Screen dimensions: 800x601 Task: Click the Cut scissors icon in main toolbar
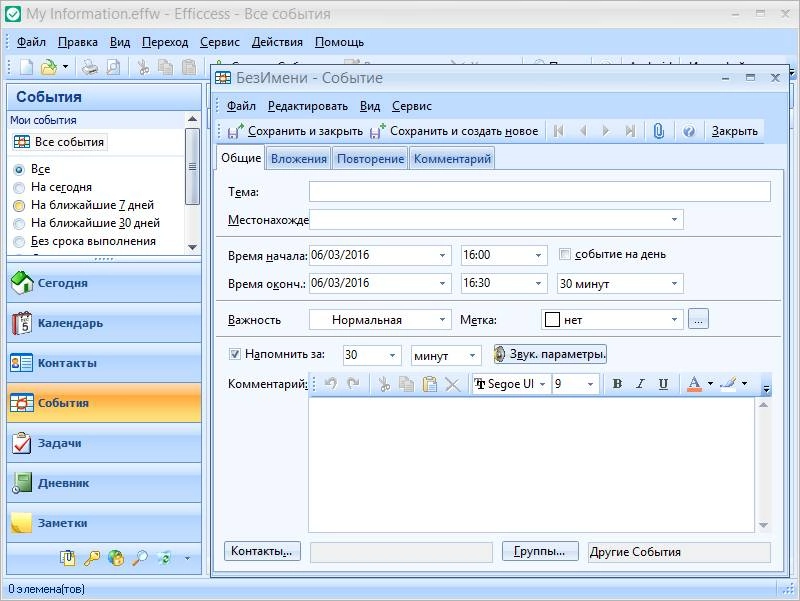[x=144, y=67]
